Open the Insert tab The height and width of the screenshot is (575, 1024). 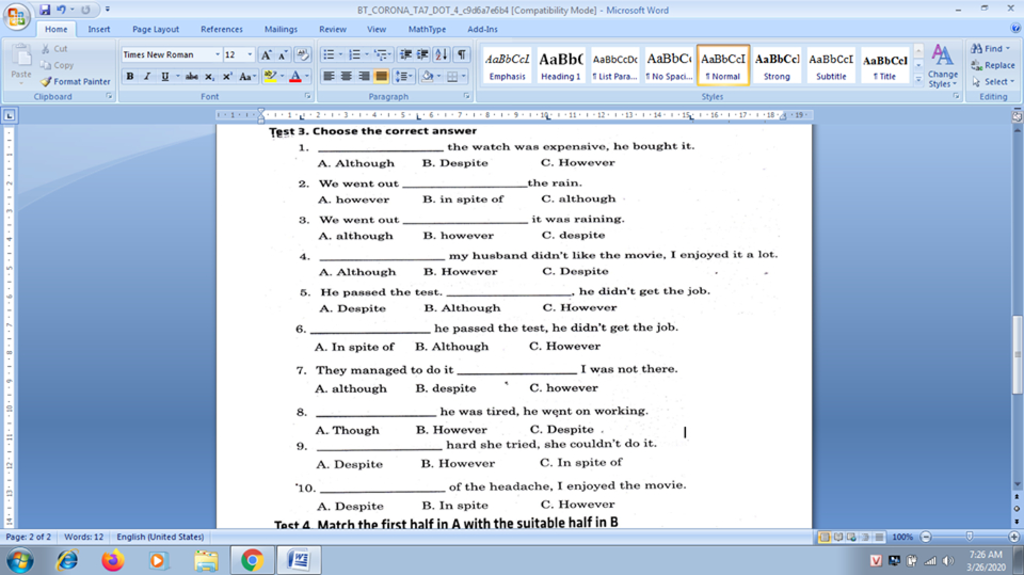tap(99, 29)
